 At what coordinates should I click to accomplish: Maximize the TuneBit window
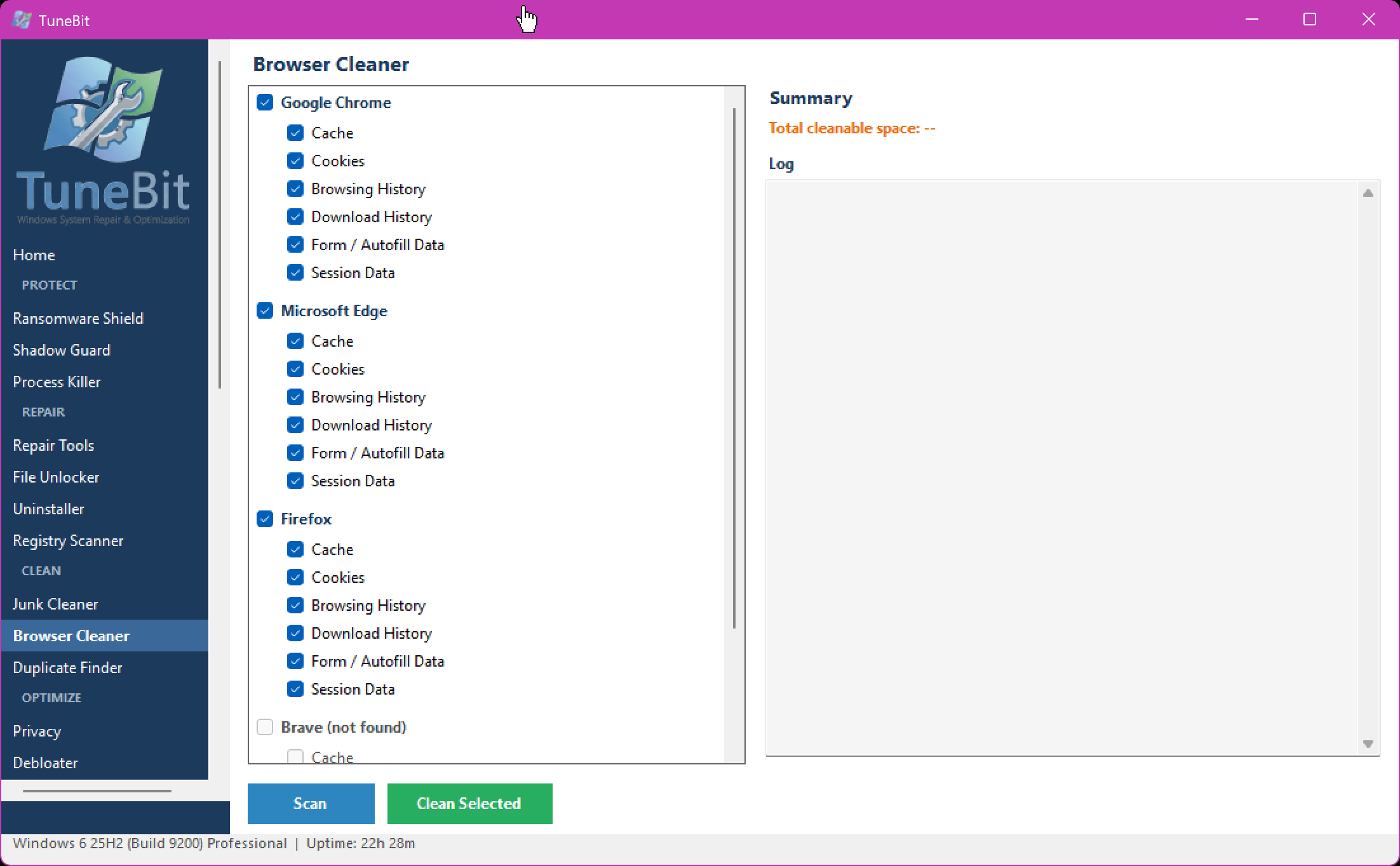click(x=1310, y=20)
